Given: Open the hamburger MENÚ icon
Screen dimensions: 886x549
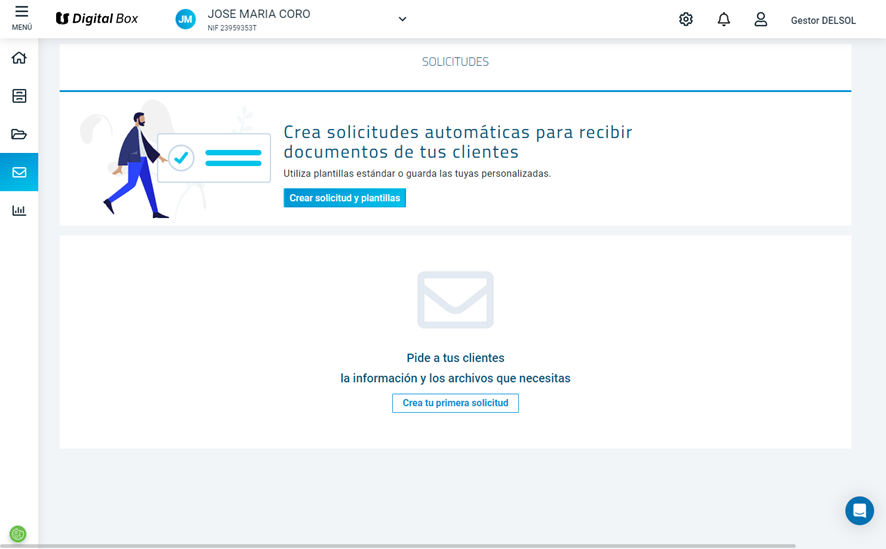Looking at the screenshot, I should [21, 18].
